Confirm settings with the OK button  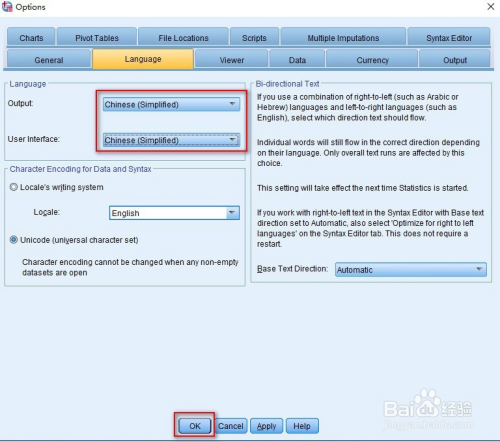(195, 426)
